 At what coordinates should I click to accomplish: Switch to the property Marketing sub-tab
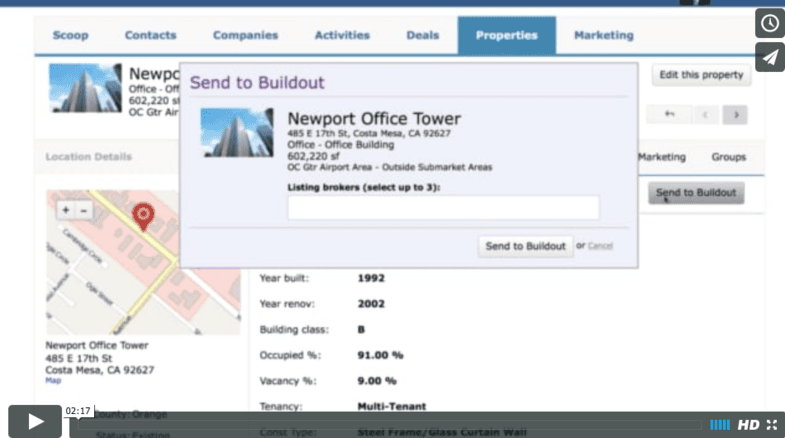(x=662, y=157)
